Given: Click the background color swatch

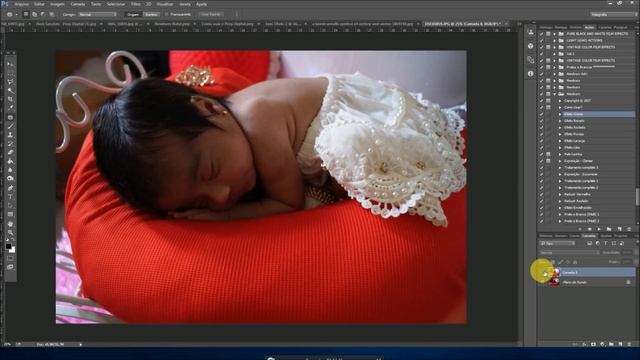Looking at the screenshot, I should point(13,250).
